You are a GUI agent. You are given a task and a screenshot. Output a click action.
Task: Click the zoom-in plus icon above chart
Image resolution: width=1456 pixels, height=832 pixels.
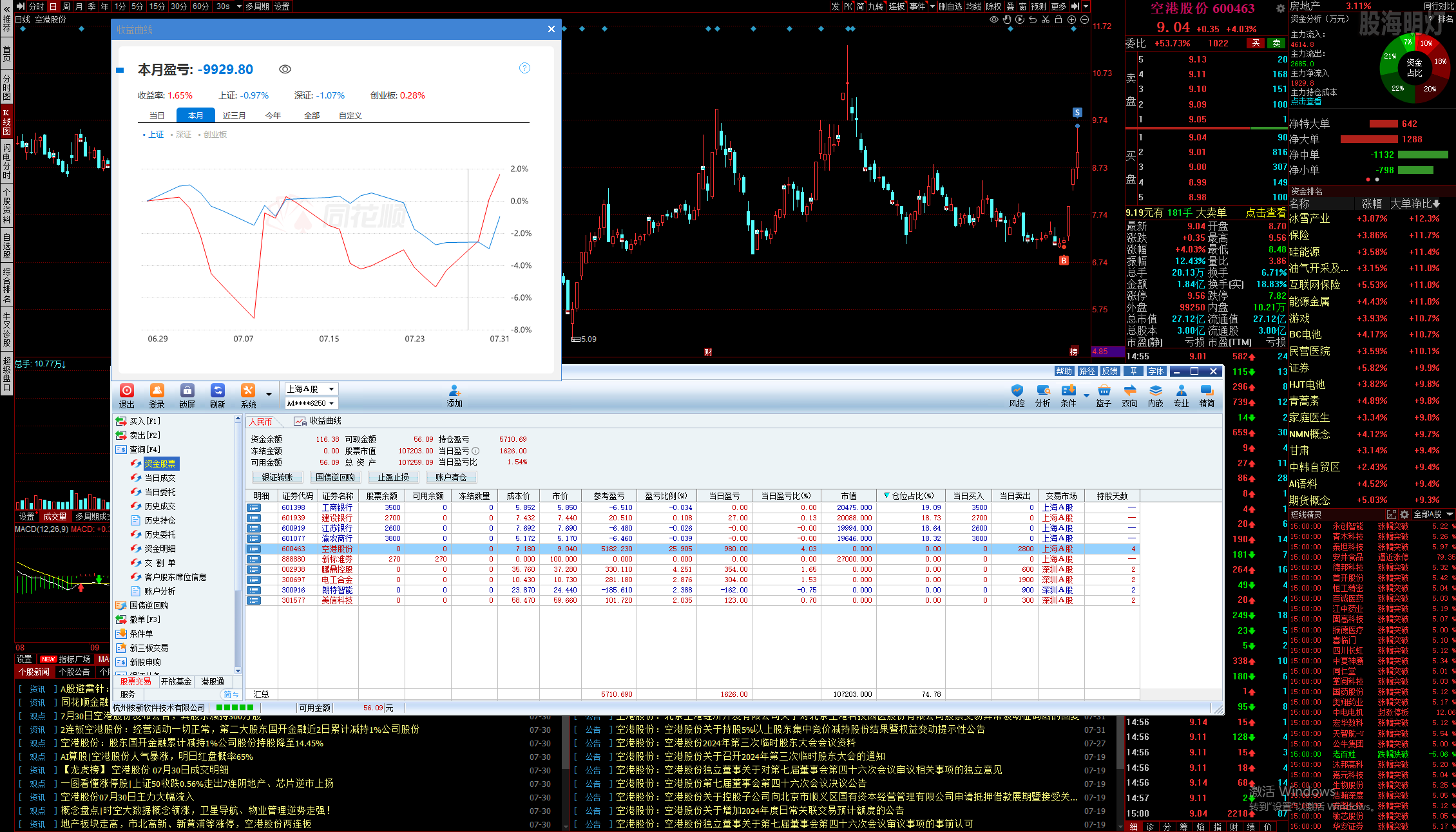pos(1071,19)
